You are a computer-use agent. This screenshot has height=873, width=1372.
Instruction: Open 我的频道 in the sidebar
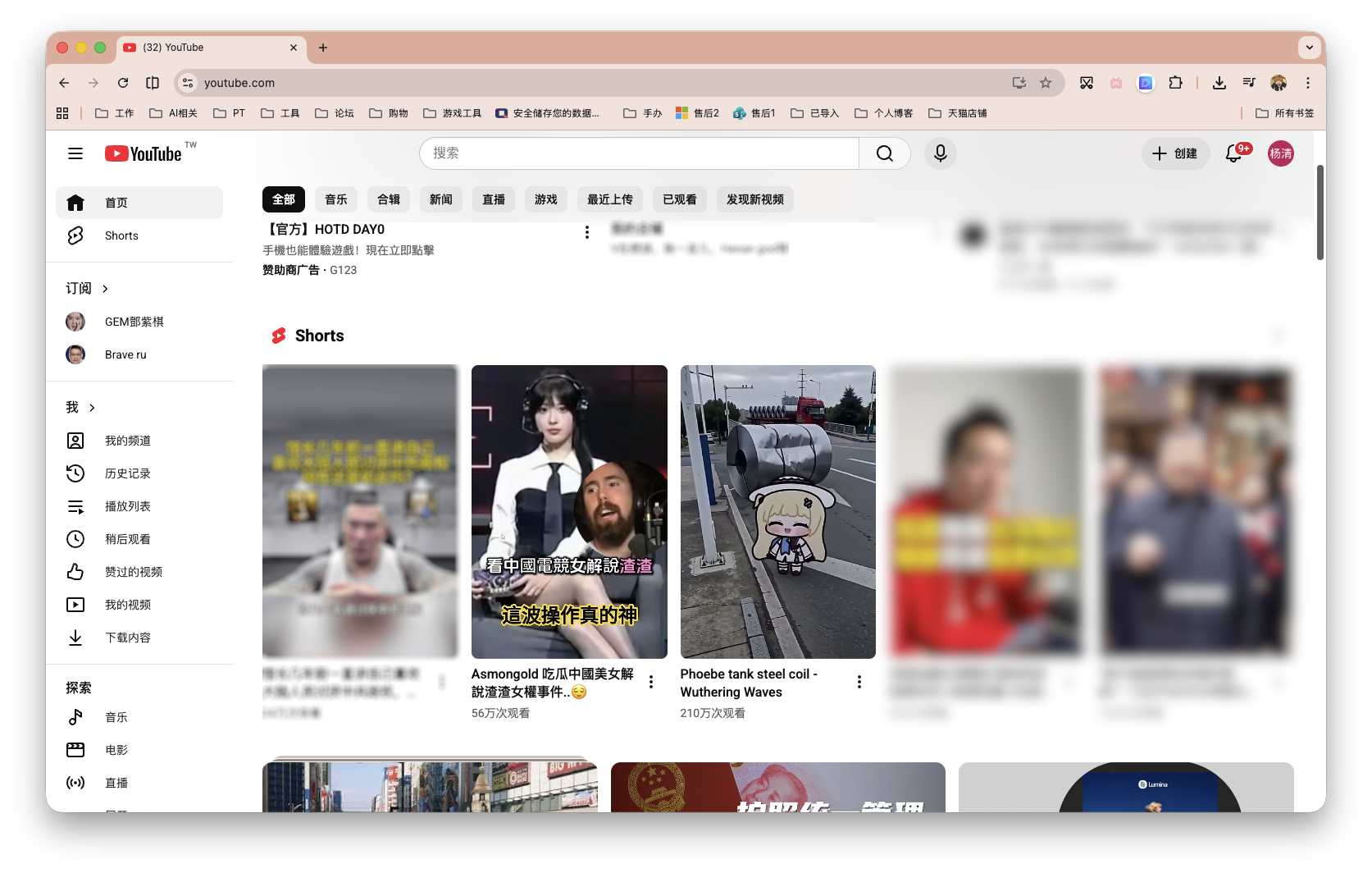tap(139, 441)
